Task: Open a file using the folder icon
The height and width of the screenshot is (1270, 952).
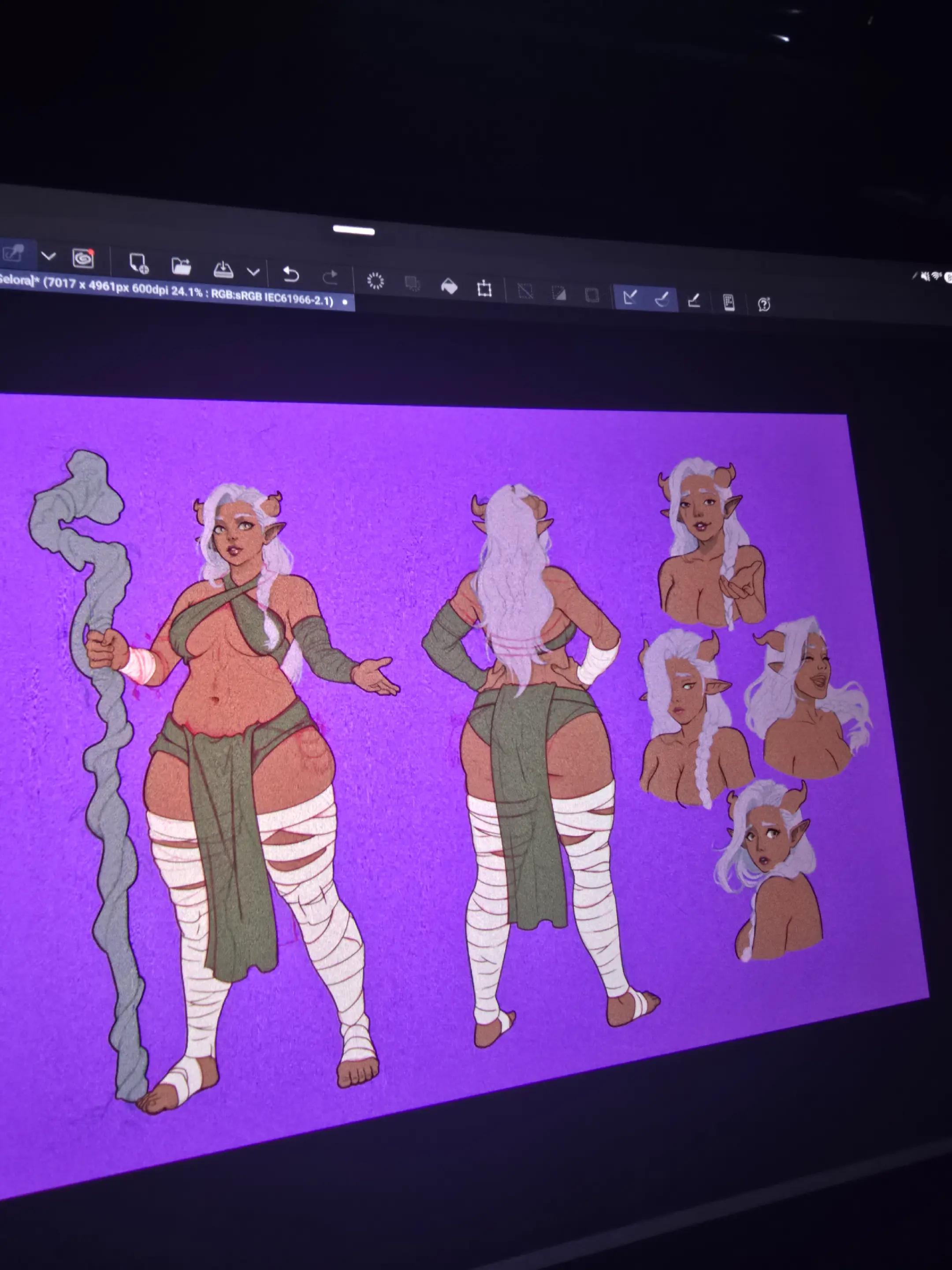Action: click(181, 266)
